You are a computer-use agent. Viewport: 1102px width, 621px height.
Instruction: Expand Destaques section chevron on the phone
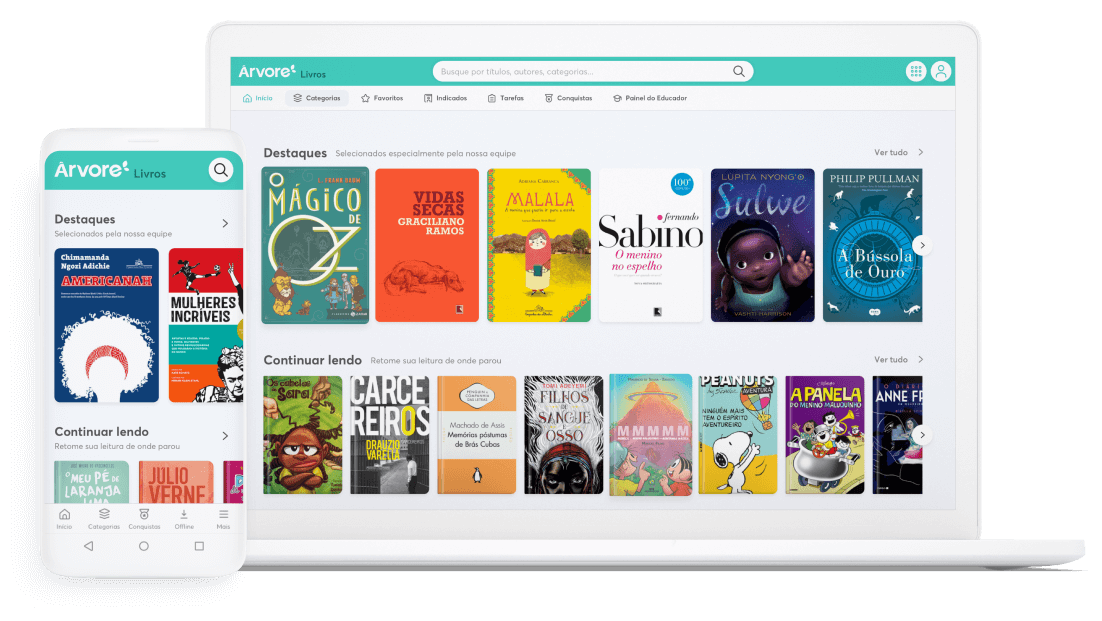tap(225, 223)
